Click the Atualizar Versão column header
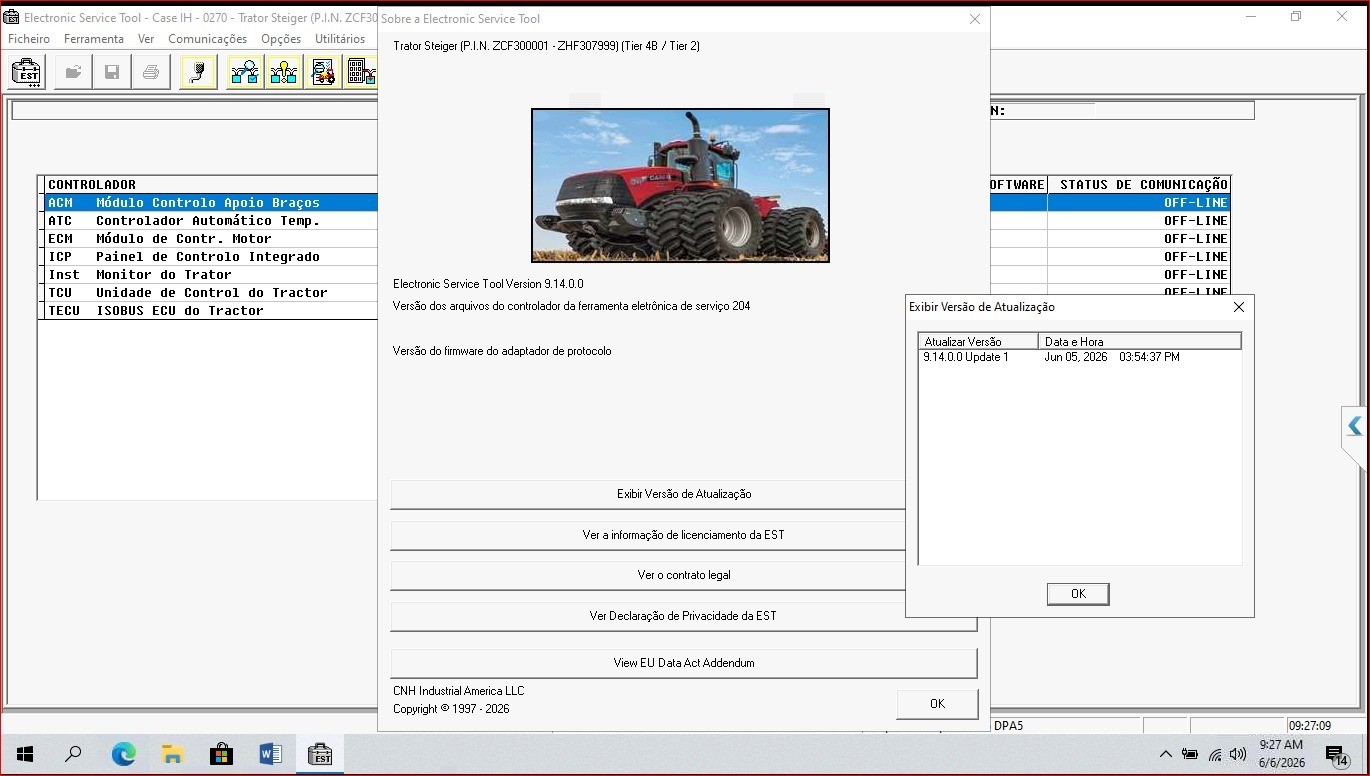The height and width of the screenshot is (776, 1370). coord(979,341)
